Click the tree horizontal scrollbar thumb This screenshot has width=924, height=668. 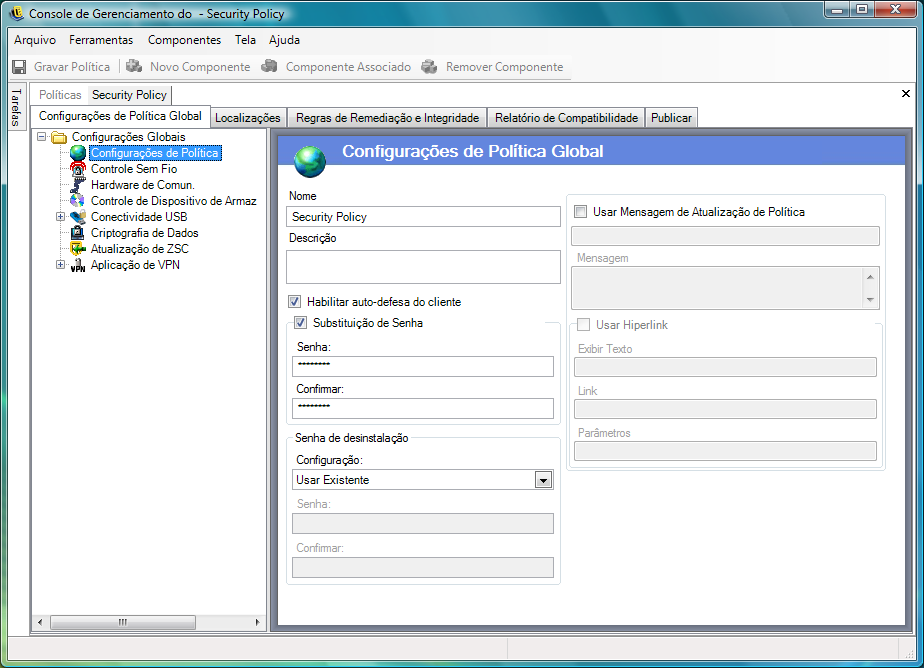click(123, 622)
